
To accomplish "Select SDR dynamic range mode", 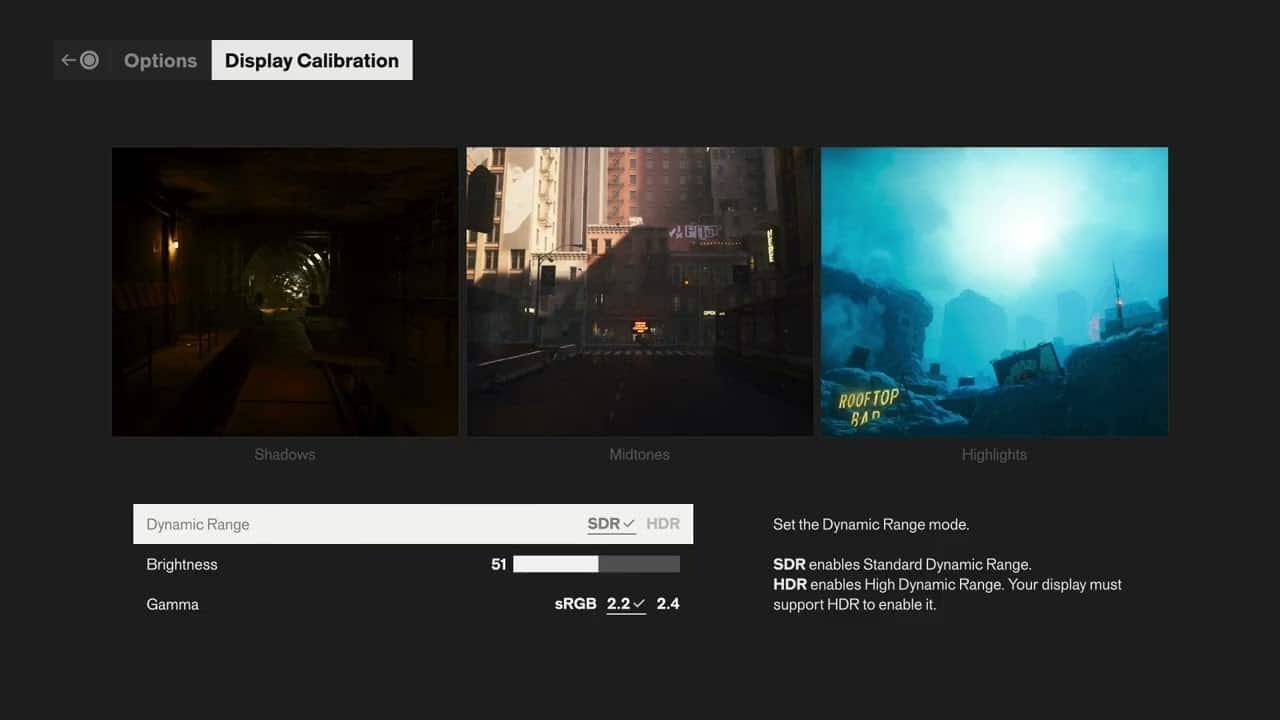I will click(611, 524).
